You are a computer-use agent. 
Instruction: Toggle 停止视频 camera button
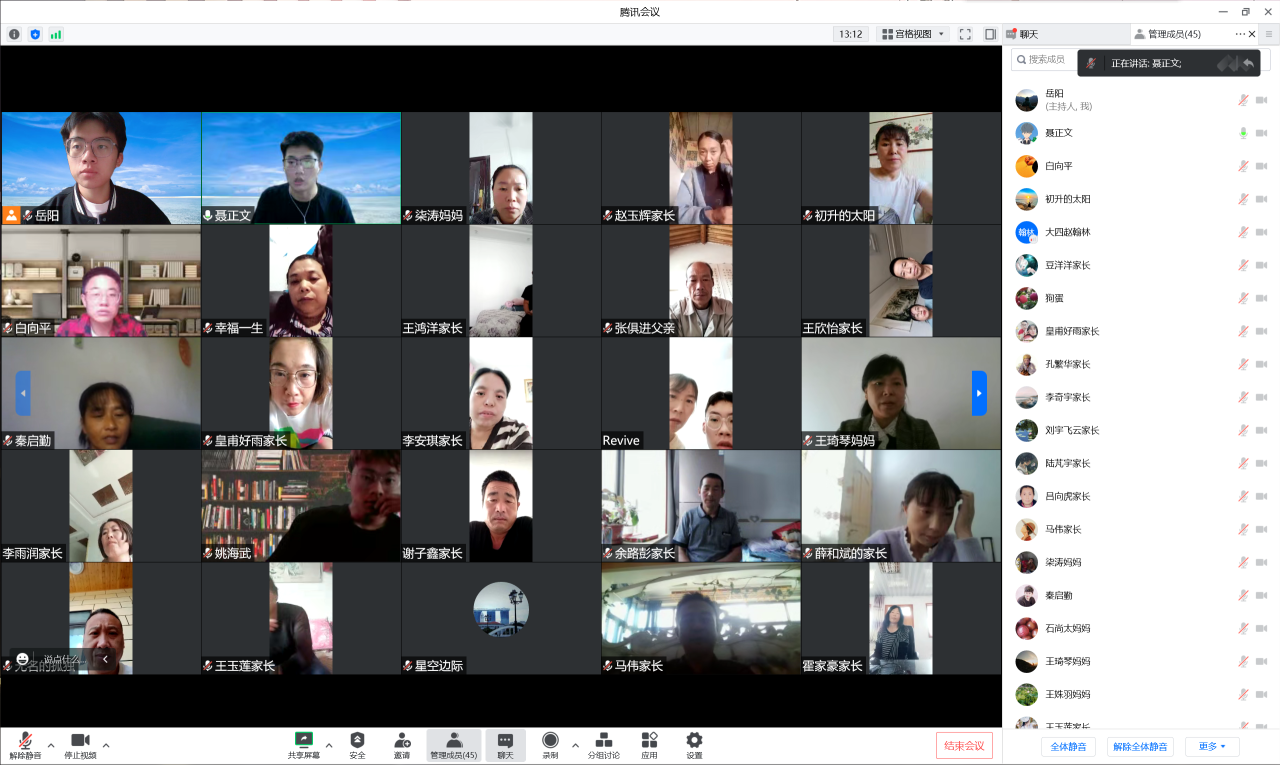80,741
